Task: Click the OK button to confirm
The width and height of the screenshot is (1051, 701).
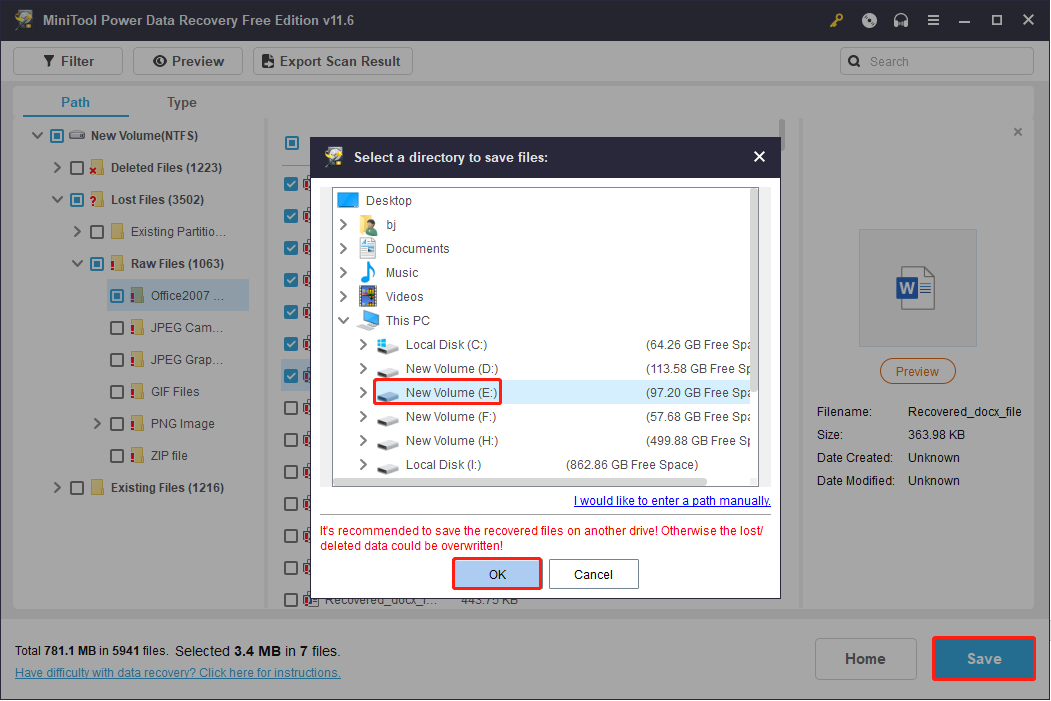Action: tap(496, 574)
